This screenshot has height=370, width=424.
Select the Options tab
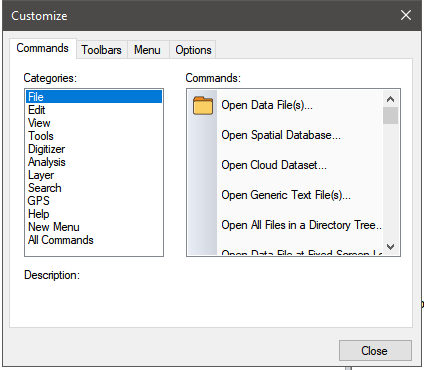tap(193, 50)
